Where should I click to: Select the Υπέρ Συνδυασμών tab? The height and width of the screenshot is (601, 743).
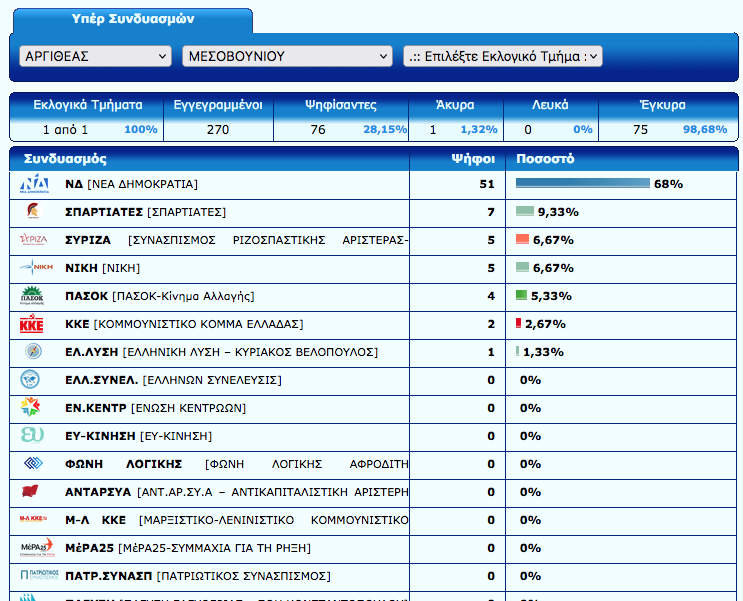click(x=133, y=19)
